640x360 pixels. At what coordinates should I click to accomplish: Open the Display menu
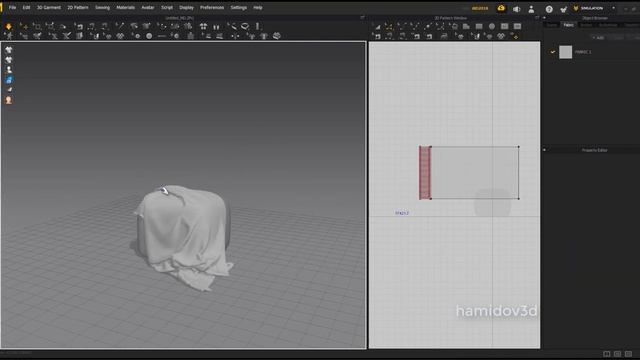click(x=187, y=8)
